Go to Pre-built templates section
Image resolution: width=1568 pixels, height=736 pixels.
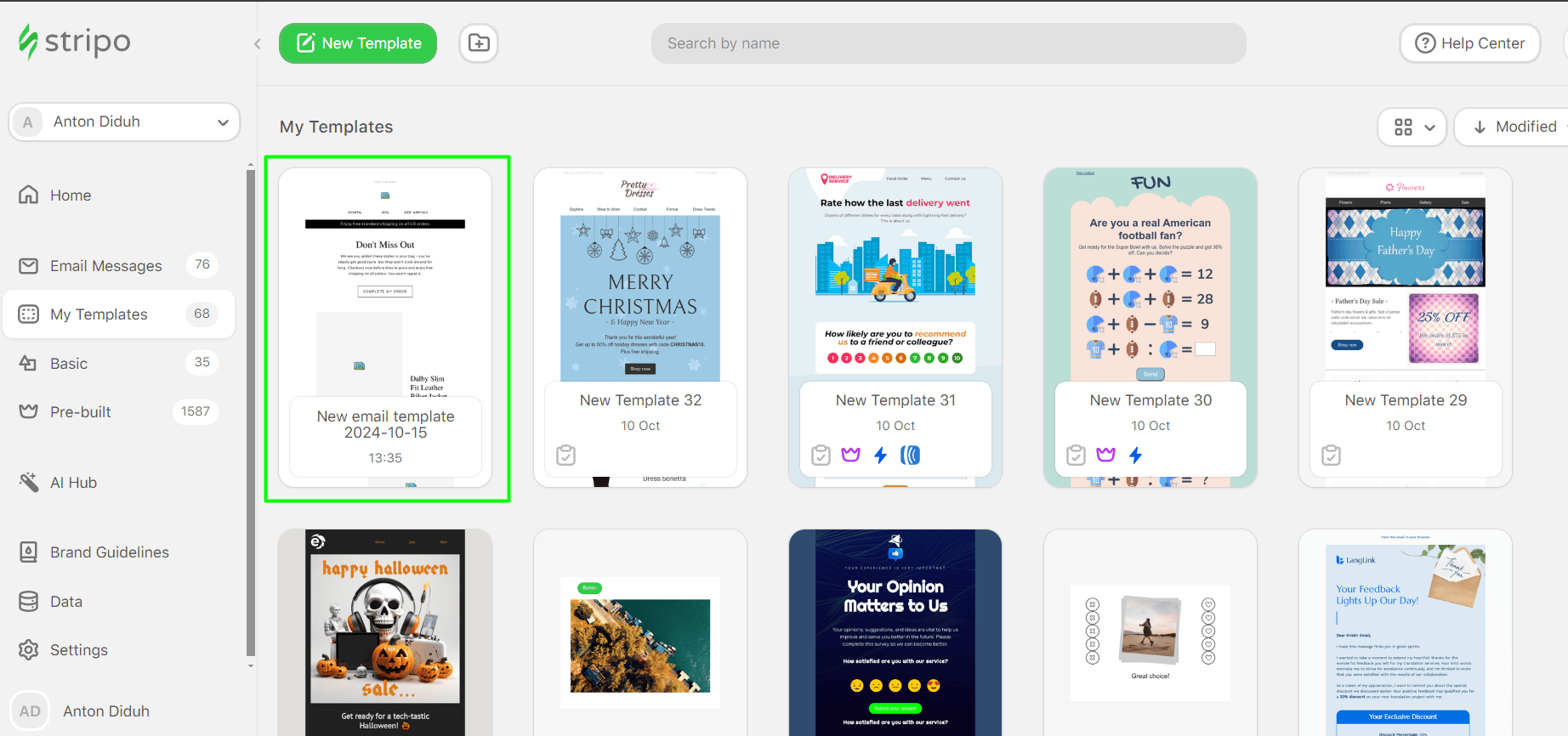[x=81, y=412]
